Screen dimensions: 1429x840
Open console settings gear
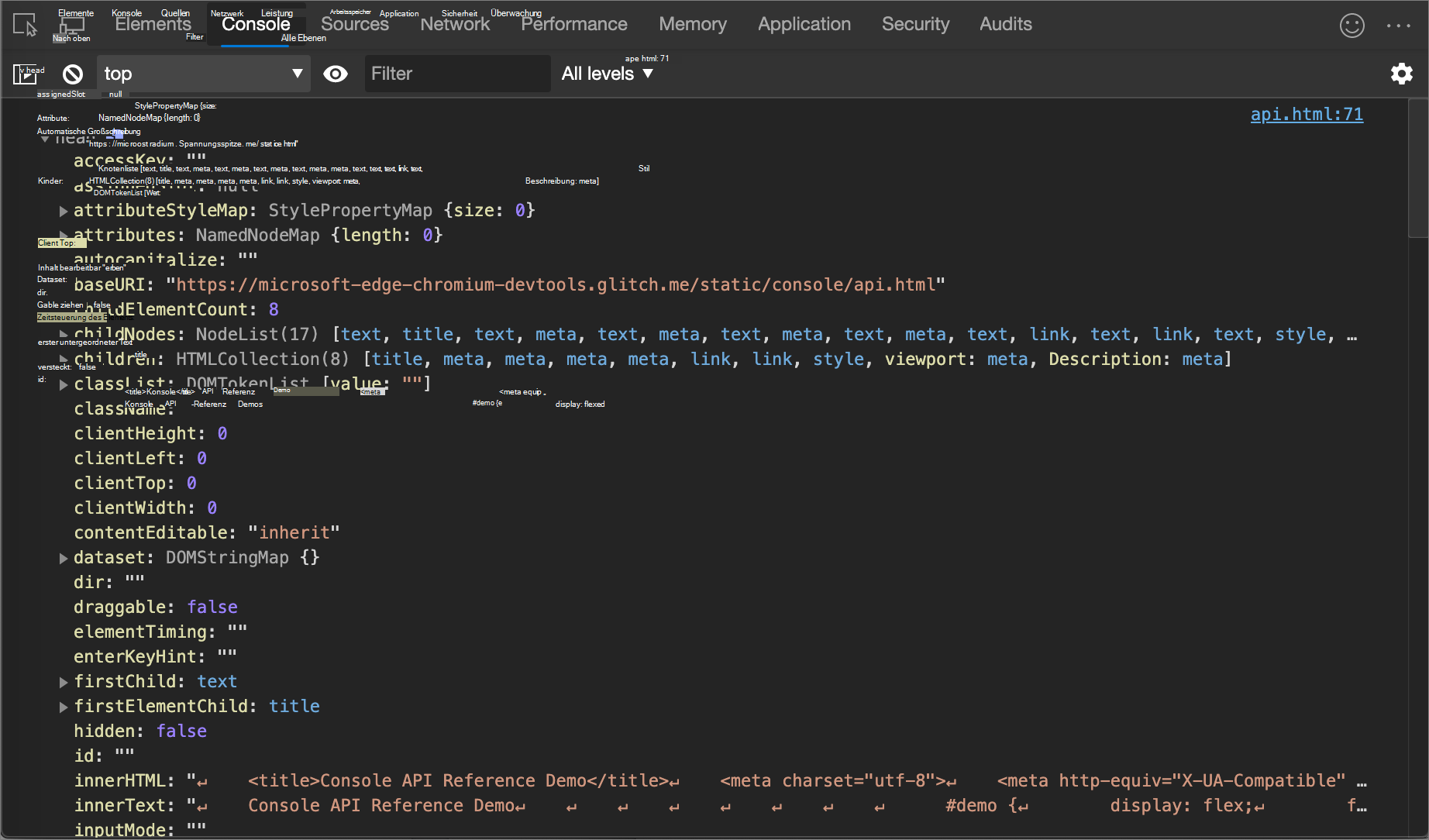pos(1401,74)
